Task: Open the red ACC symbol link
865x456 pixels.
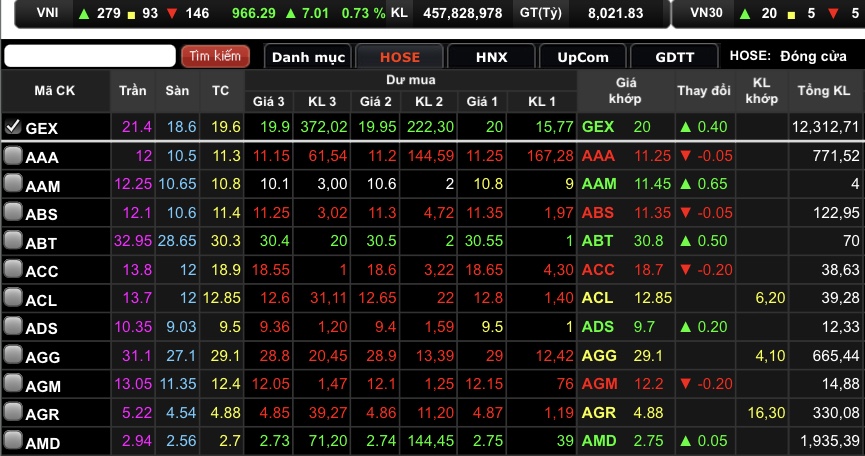Action: click(597, 270)
